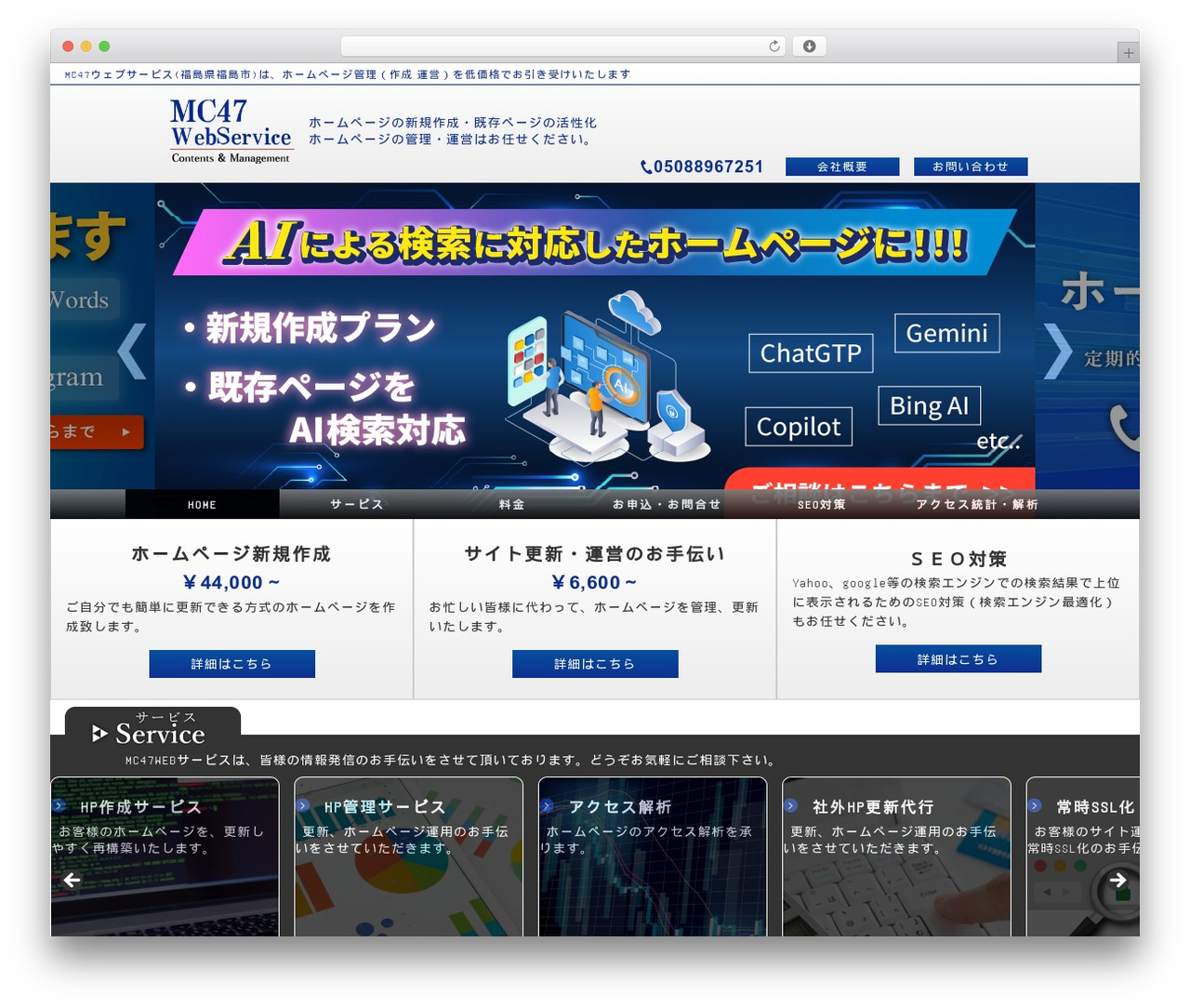Viewport: 1190px width, 1008px height.
Task: Focus the browser address bar
Action: [563, 46]
